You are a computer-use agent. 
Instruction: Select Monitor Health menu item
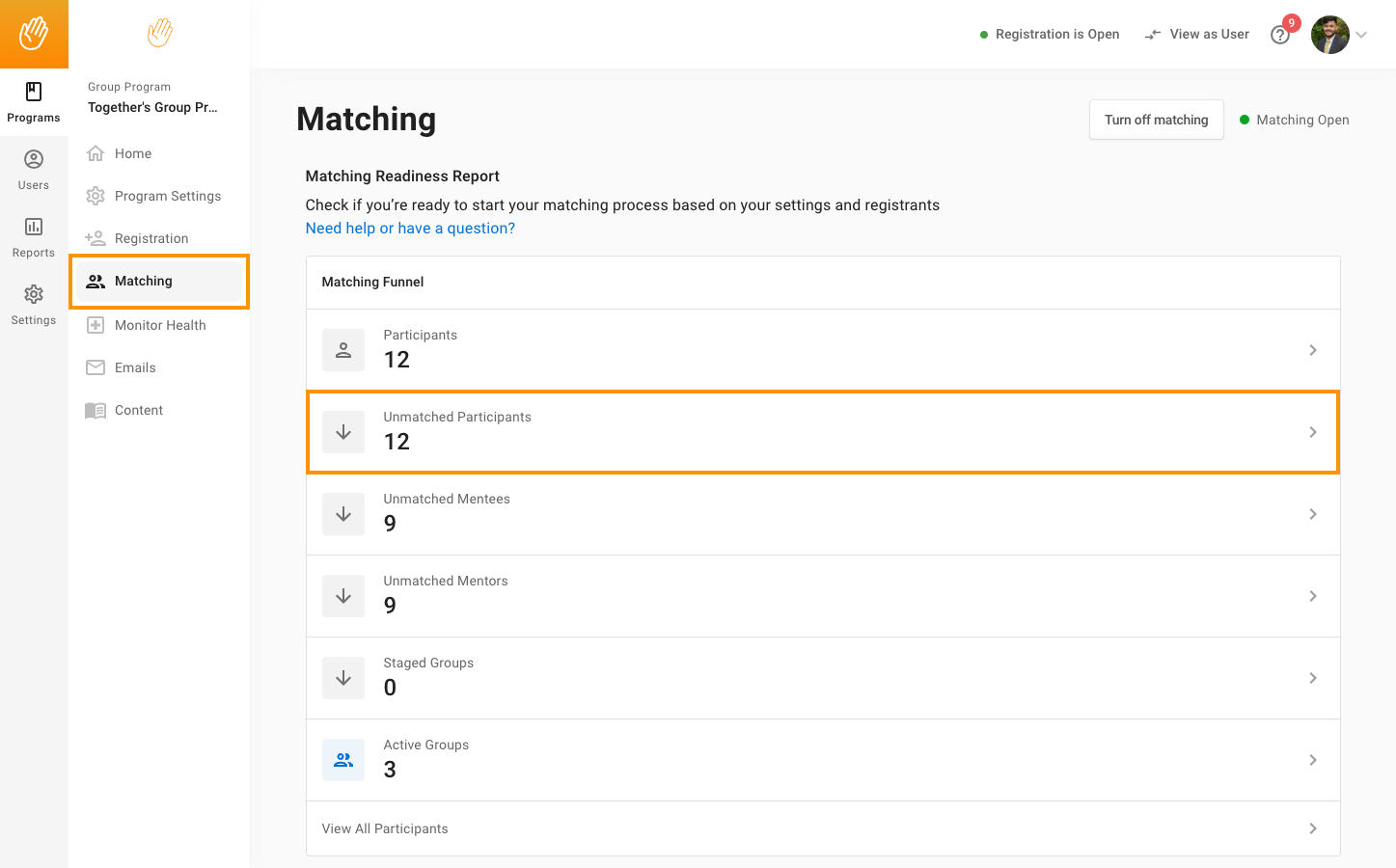159,325
